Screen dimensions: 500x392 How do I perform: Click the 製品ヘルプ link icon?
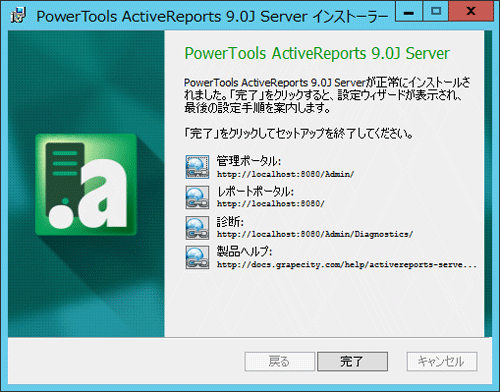[197, 257]
